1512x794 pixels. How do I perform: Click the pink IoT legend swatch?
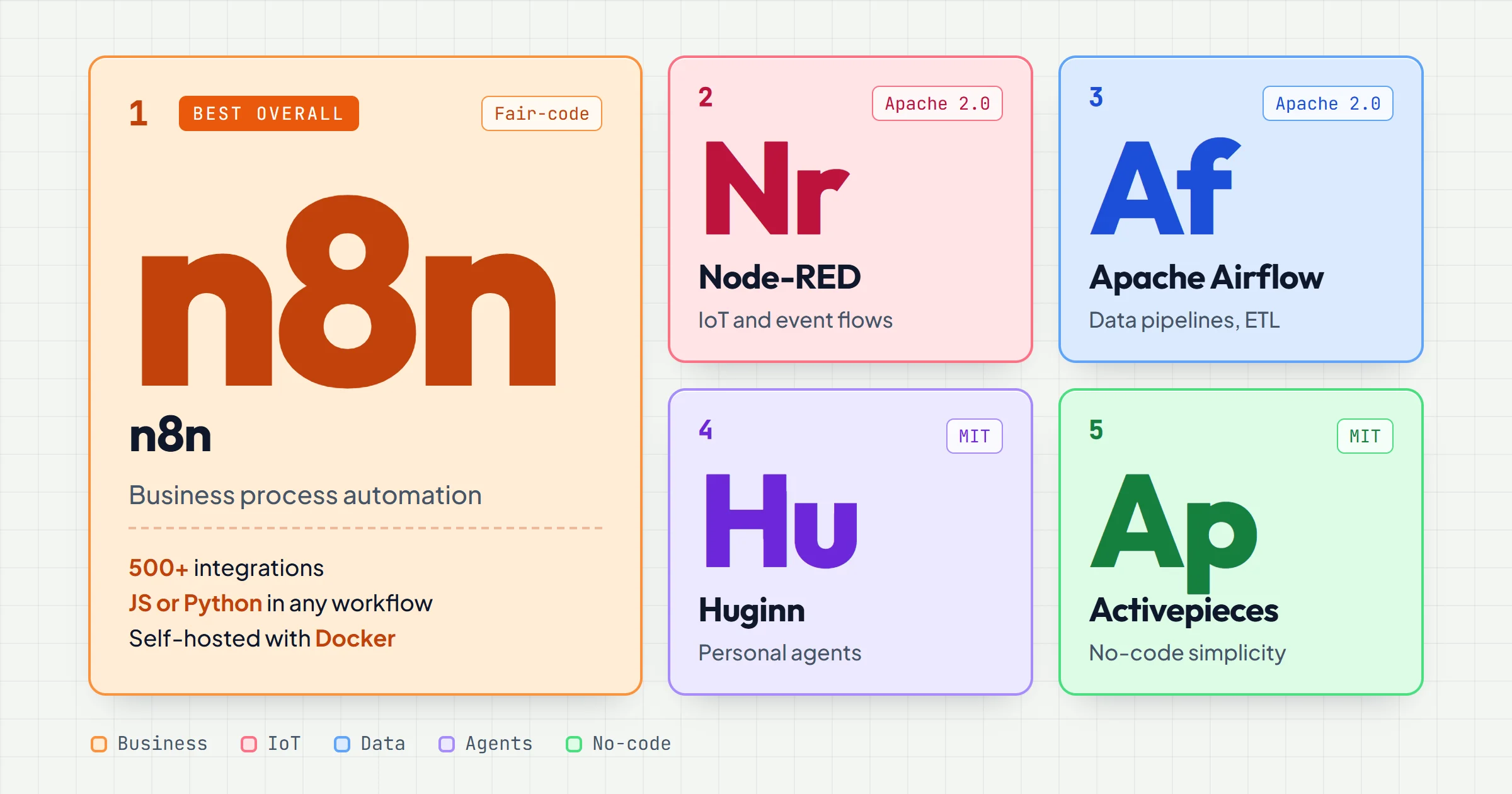point(249,744)
